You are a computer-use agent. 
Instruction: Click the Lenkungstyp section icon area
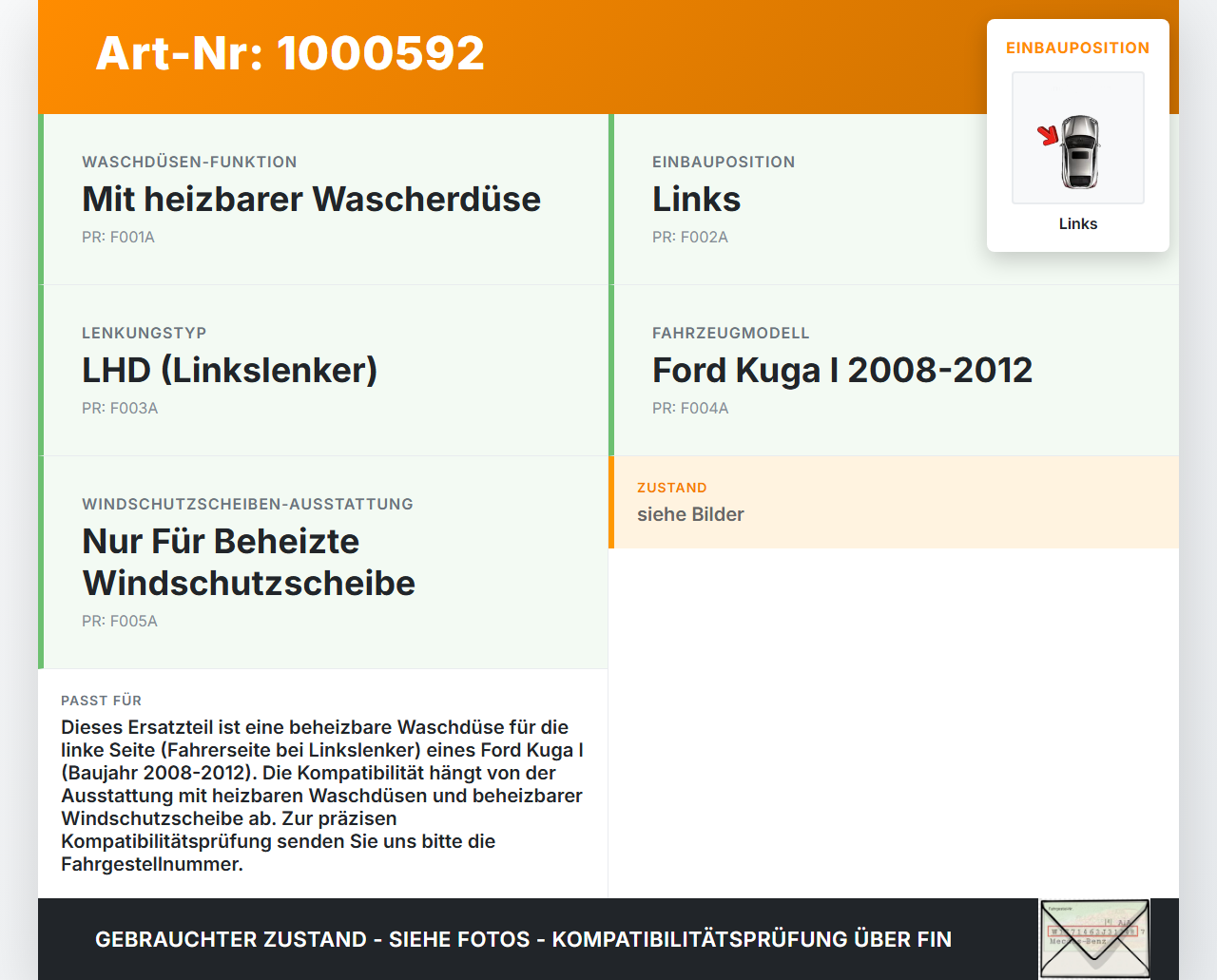323,371
